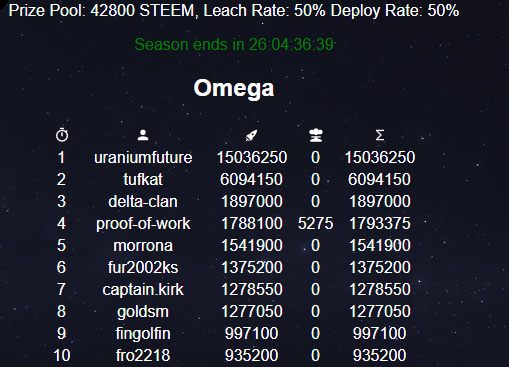Click the user column header icon

tap(143, 135)
